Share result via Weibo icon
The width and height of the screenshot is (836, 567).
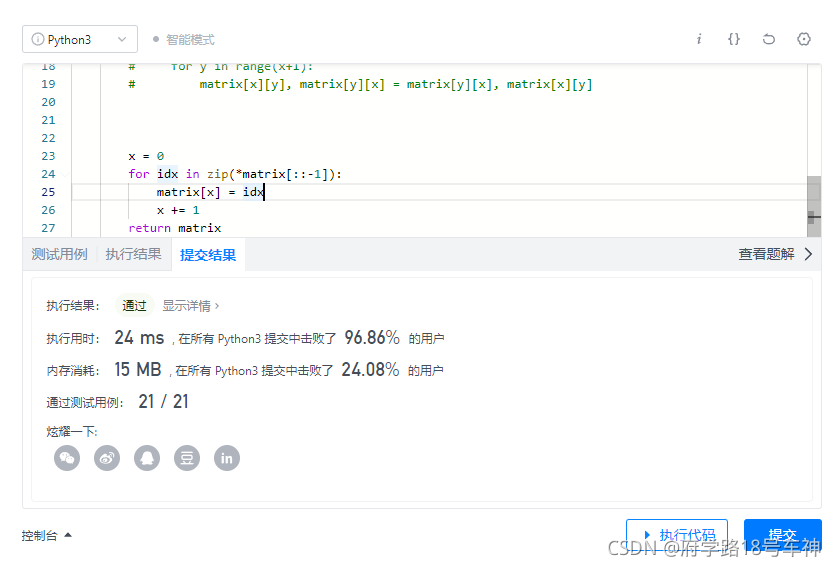107,458
